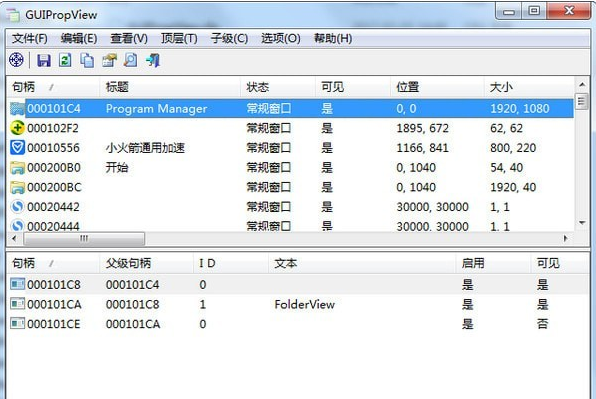
Task: Click the upper list scroll down arrow
Action: tap(582, 223)
